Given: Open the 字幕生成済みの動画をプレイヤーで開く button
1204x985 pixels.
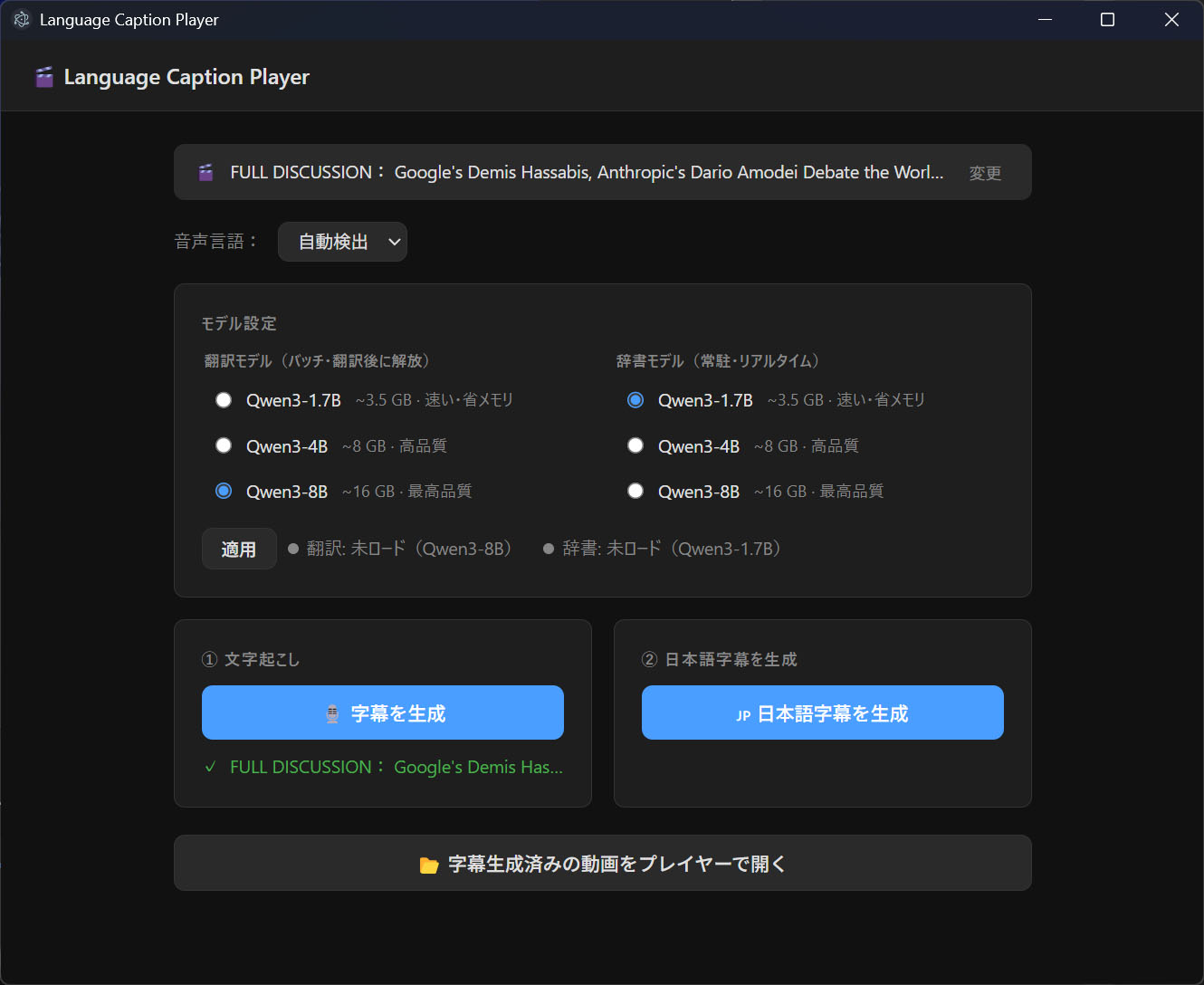Looking at the screenshot, I should coord(602,863).
